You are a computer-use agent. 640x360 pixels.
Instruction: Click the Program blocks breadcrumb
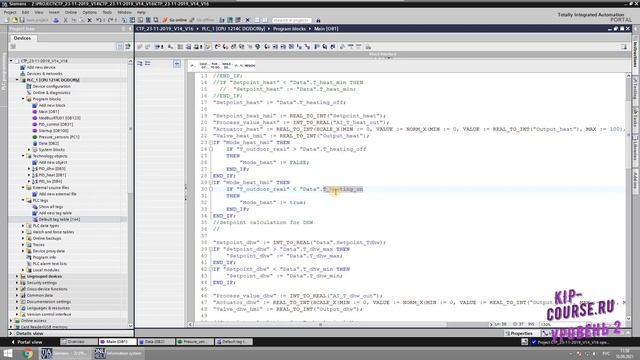click(x=289, y=29)
